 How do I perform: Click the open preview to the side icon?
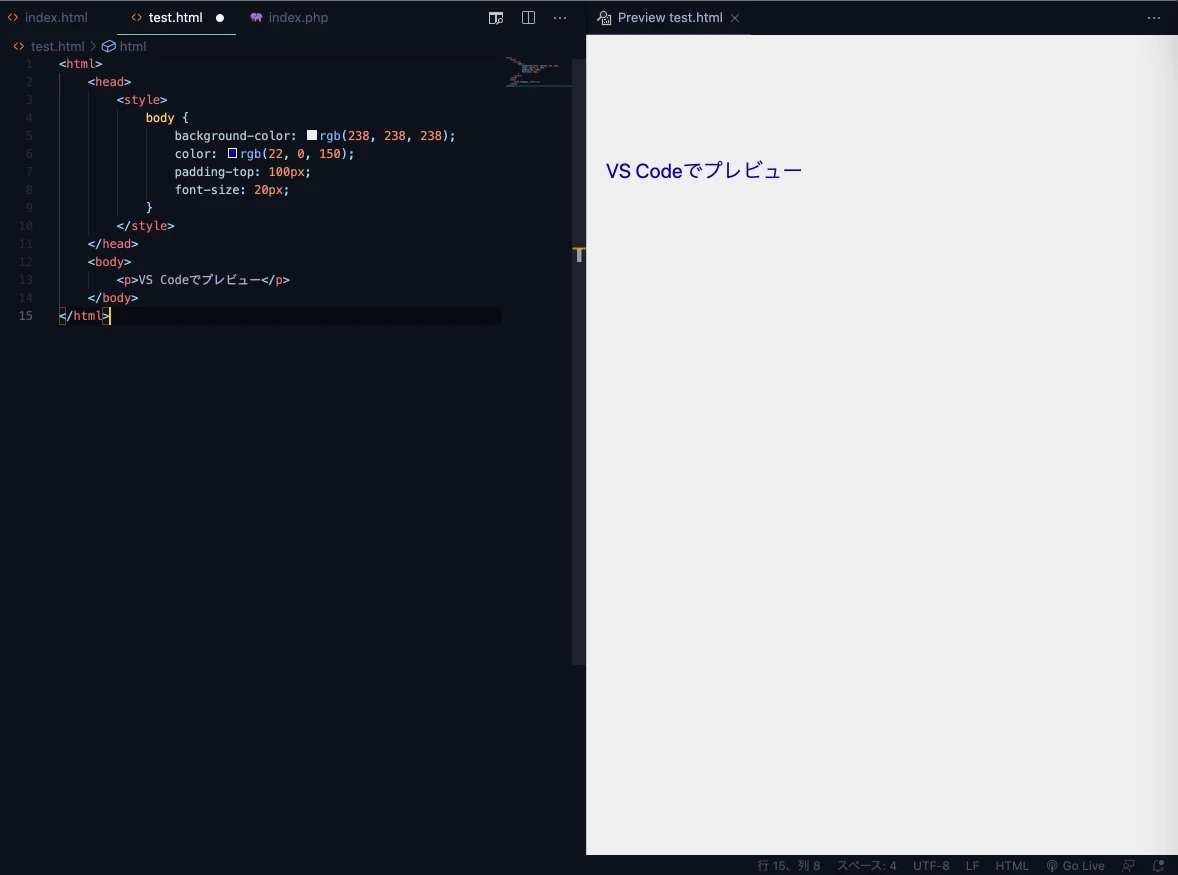[496, 18]
